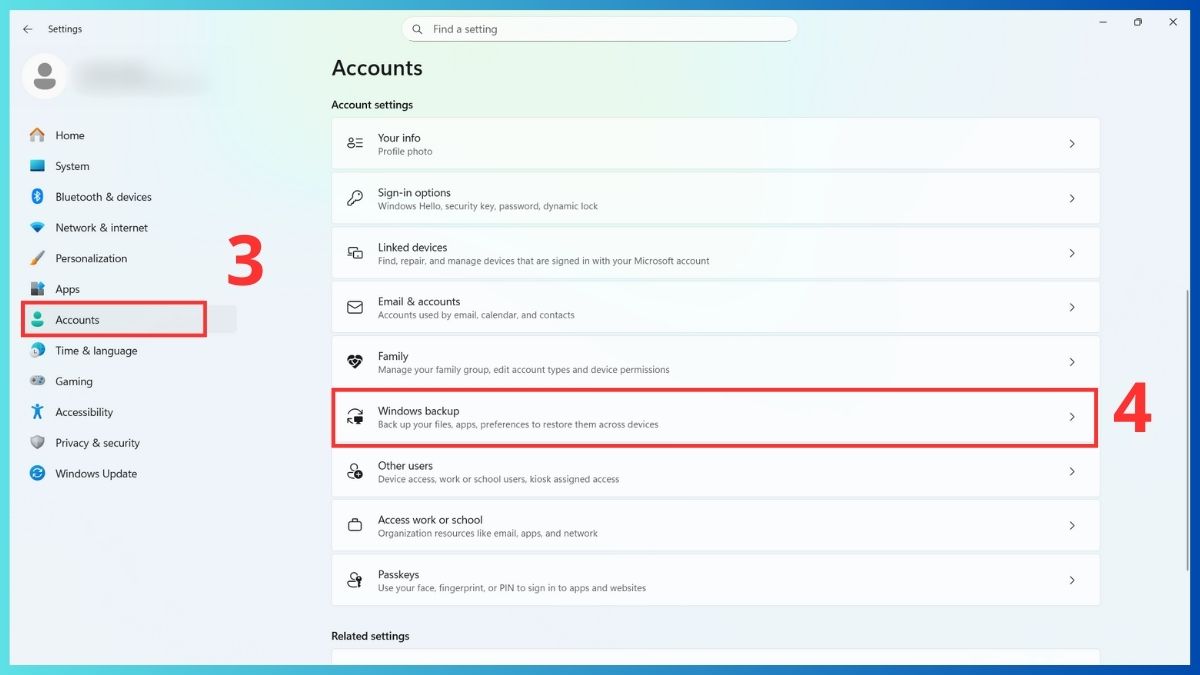Open the Windows backup title
This screenshot has width=1200, height=675.
(x=418, y=411)
